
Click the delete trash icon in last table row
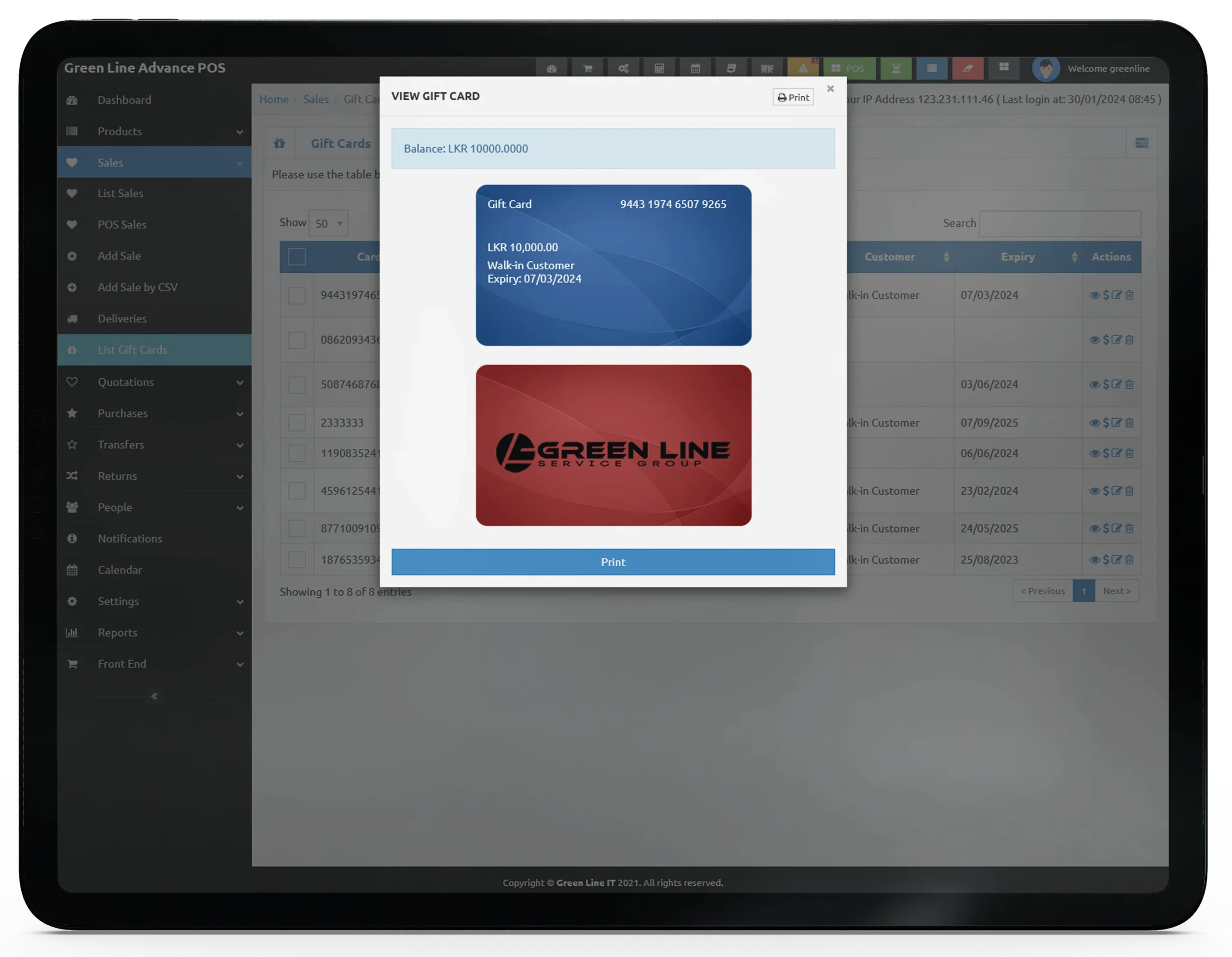(1129, 560)
